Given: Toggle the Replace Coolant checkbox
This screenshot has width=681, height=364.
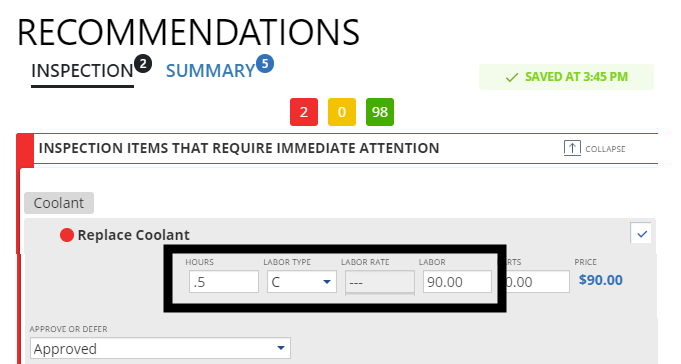Looking at the screenshot, I should 641,234.
